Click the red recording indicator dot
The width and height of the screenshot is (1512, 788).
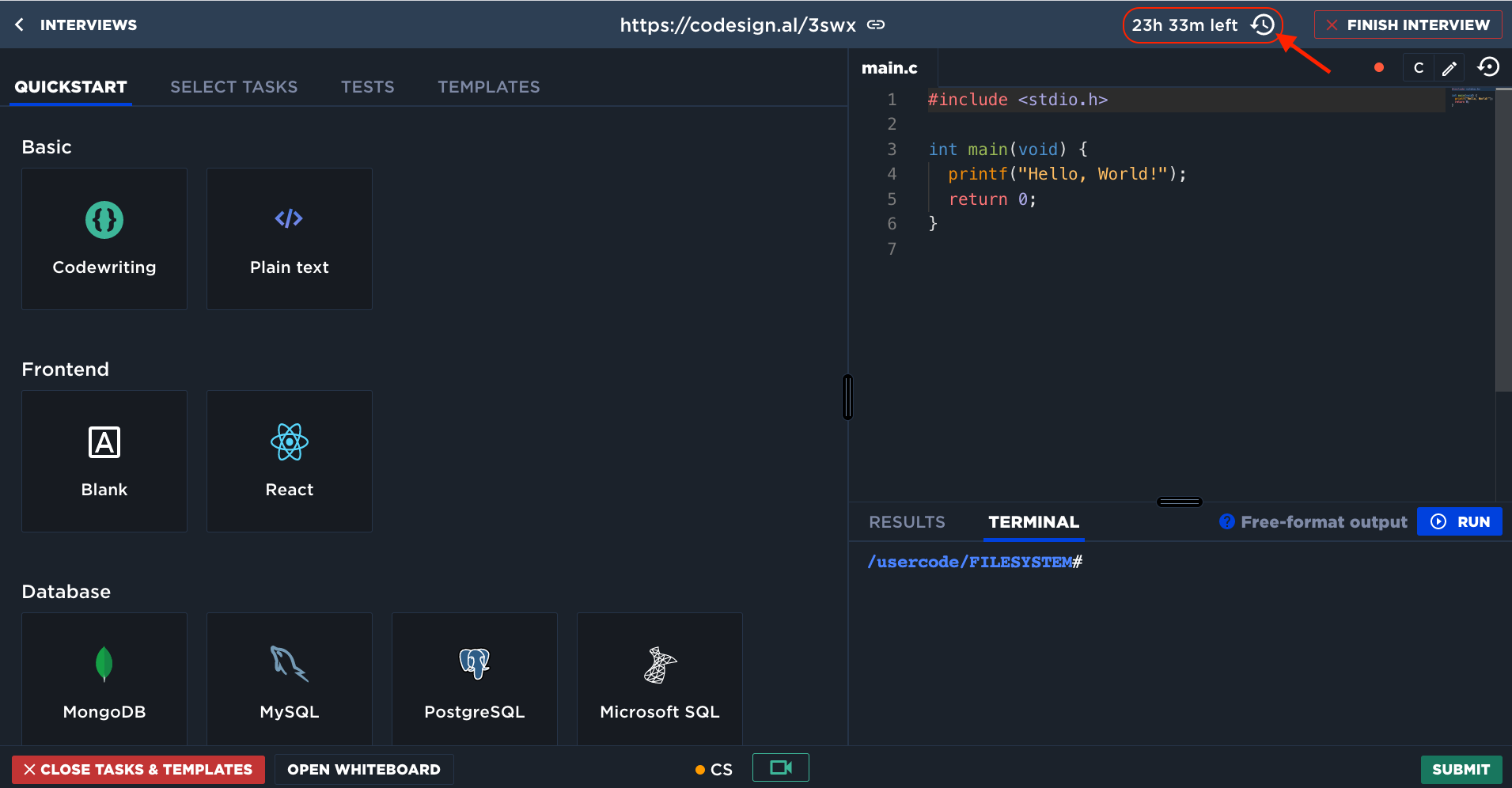1379,68
